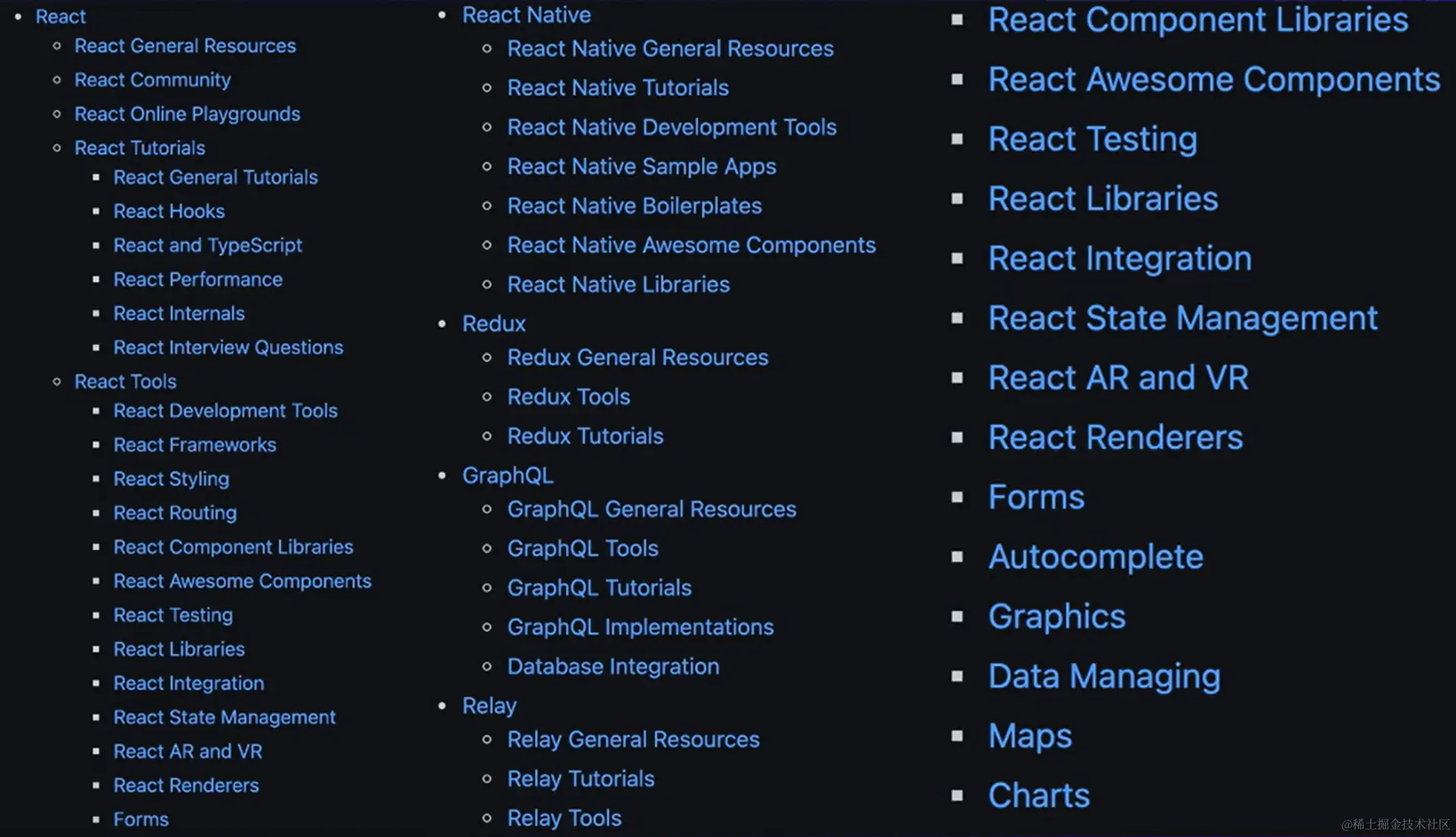Click the React Hooks link
The image size is (1456, 837).
(x=168, y=211)
